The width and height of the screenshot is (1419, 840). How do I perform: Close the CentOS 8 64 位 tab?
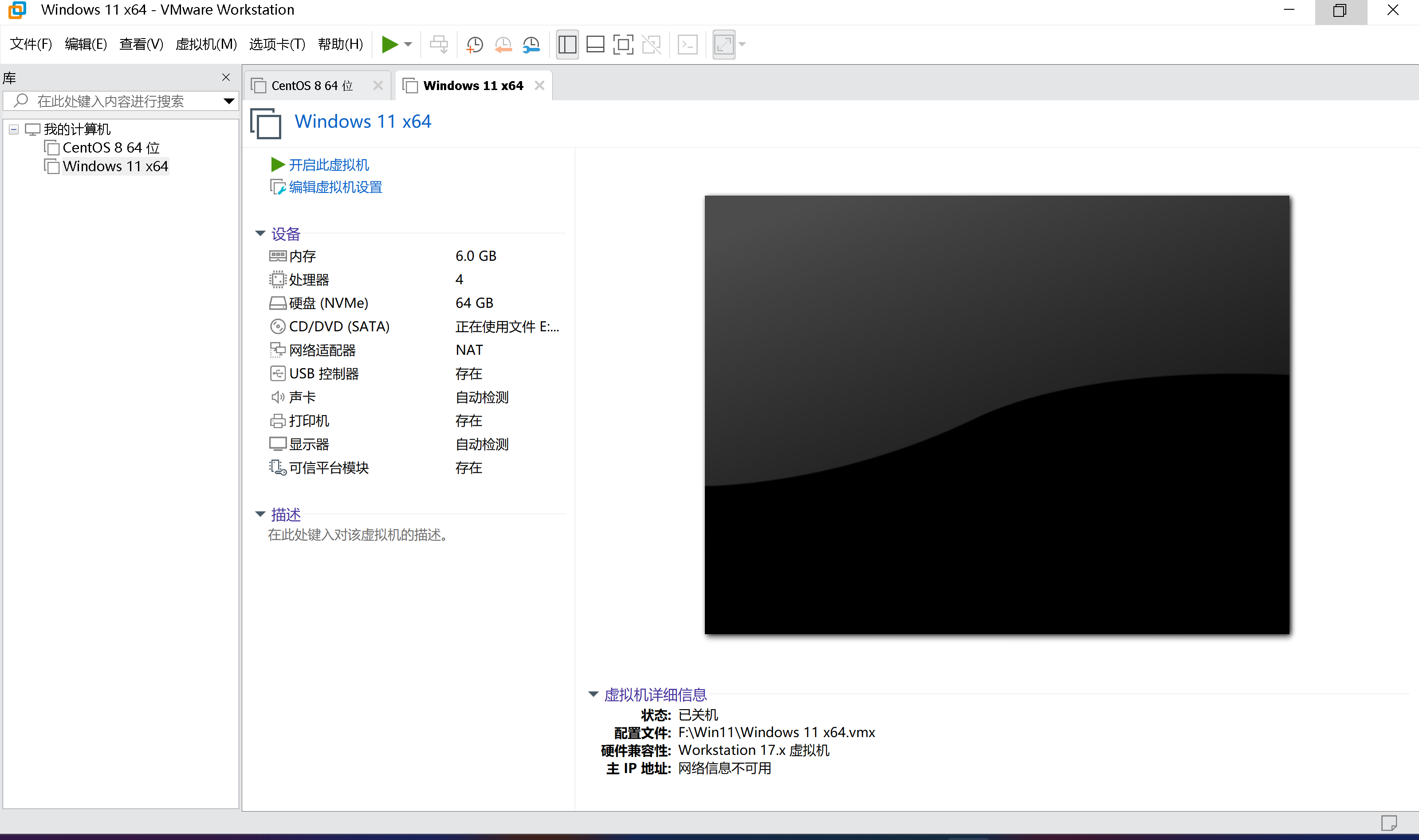pyautogui.click(x=378, y=86)
